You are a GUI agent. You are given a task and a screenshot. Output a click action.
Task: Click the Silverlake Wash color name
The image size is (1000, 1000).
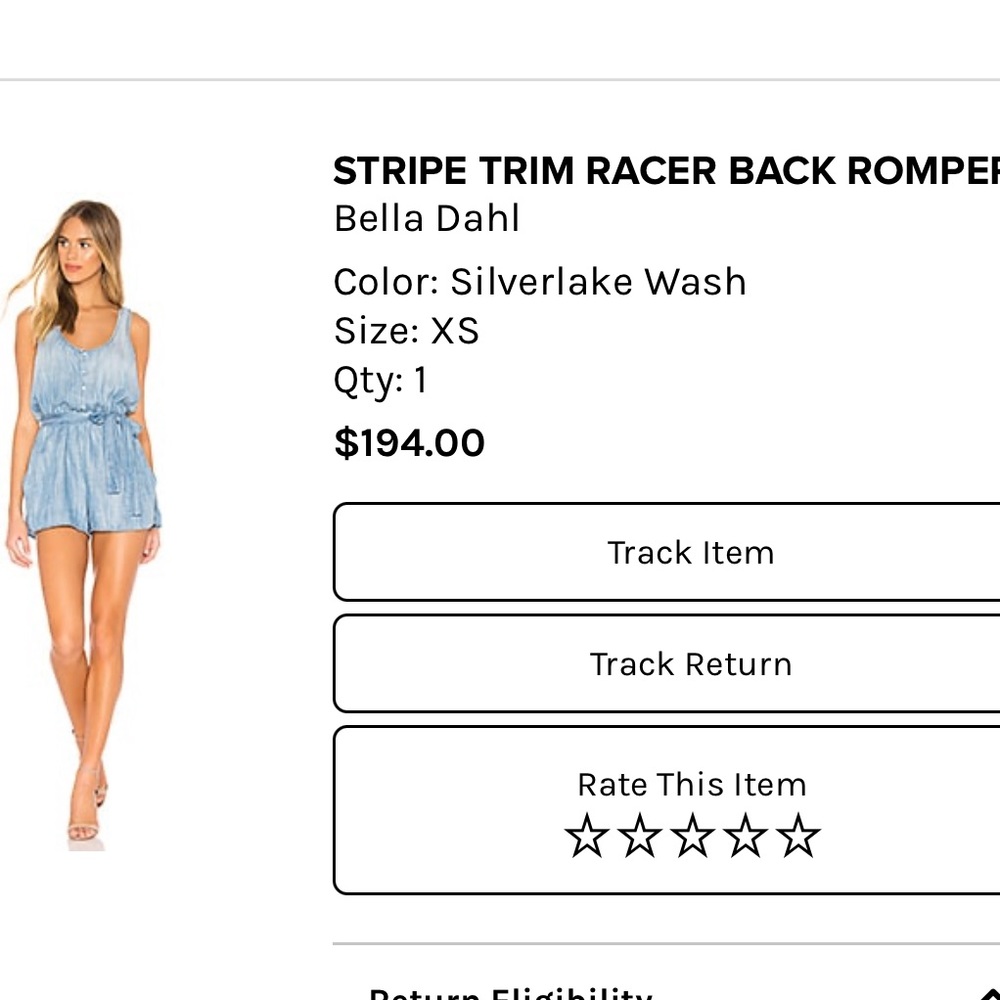[x=540, y=281]
